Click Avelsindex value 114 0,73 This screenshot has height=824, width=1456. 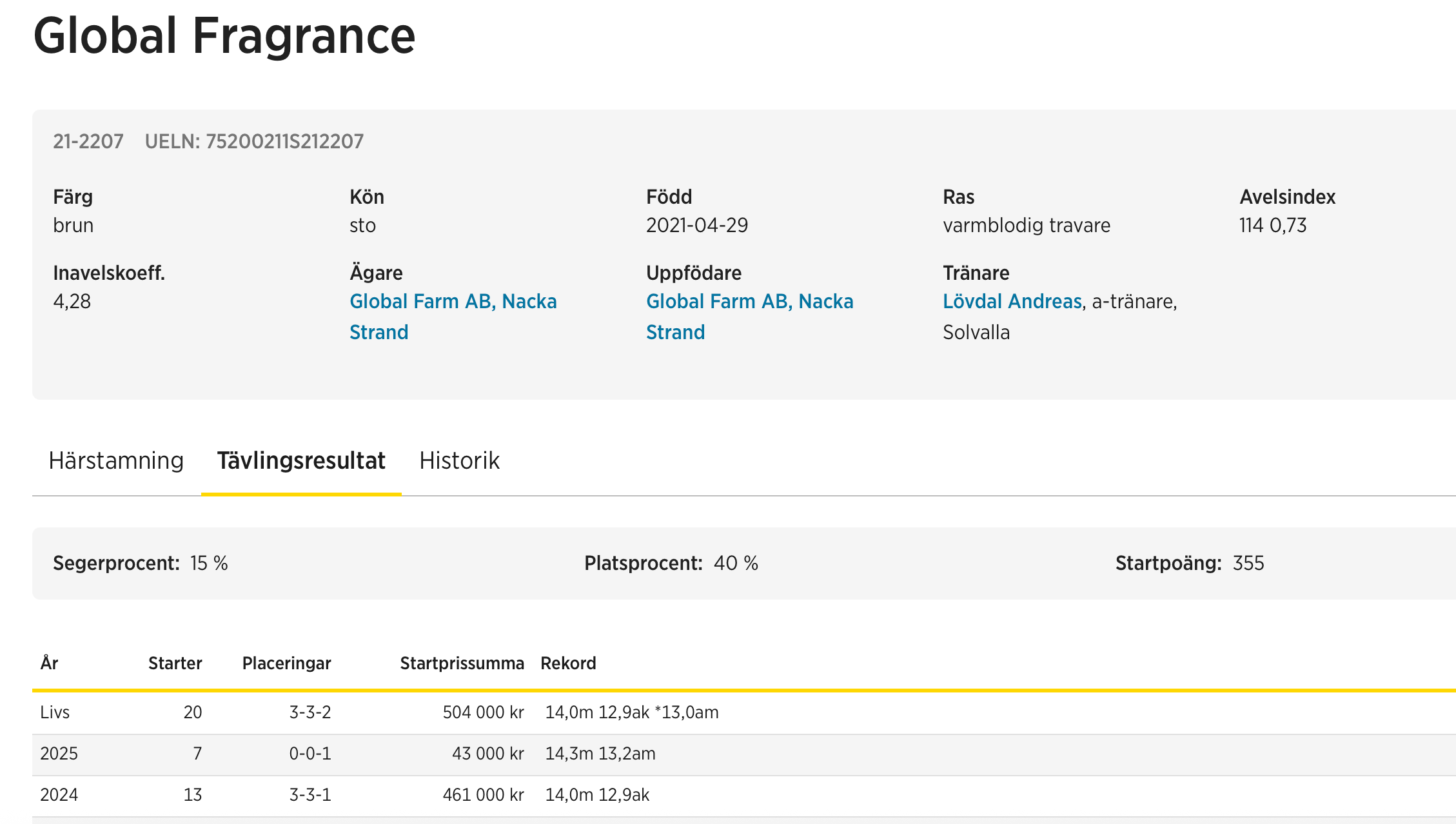pyautogui.click(x=1273, y=225)
